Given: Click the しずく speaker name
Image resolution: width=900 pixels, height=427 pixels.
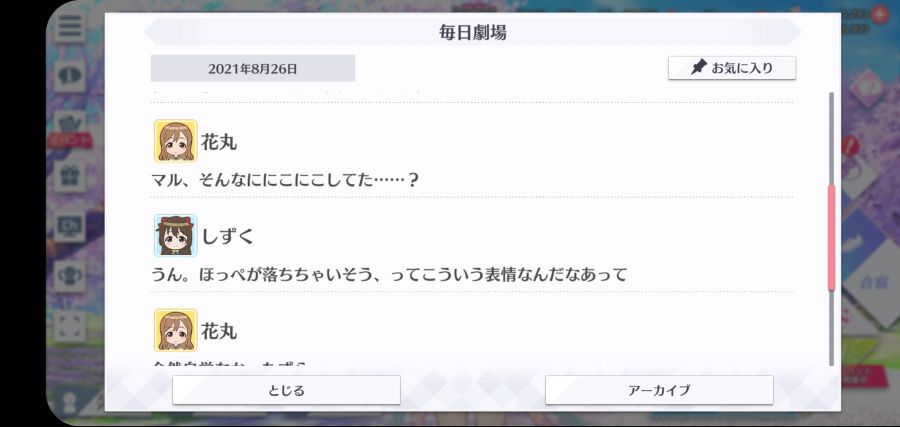Looking at the screenshot, I should pos(227,236).
